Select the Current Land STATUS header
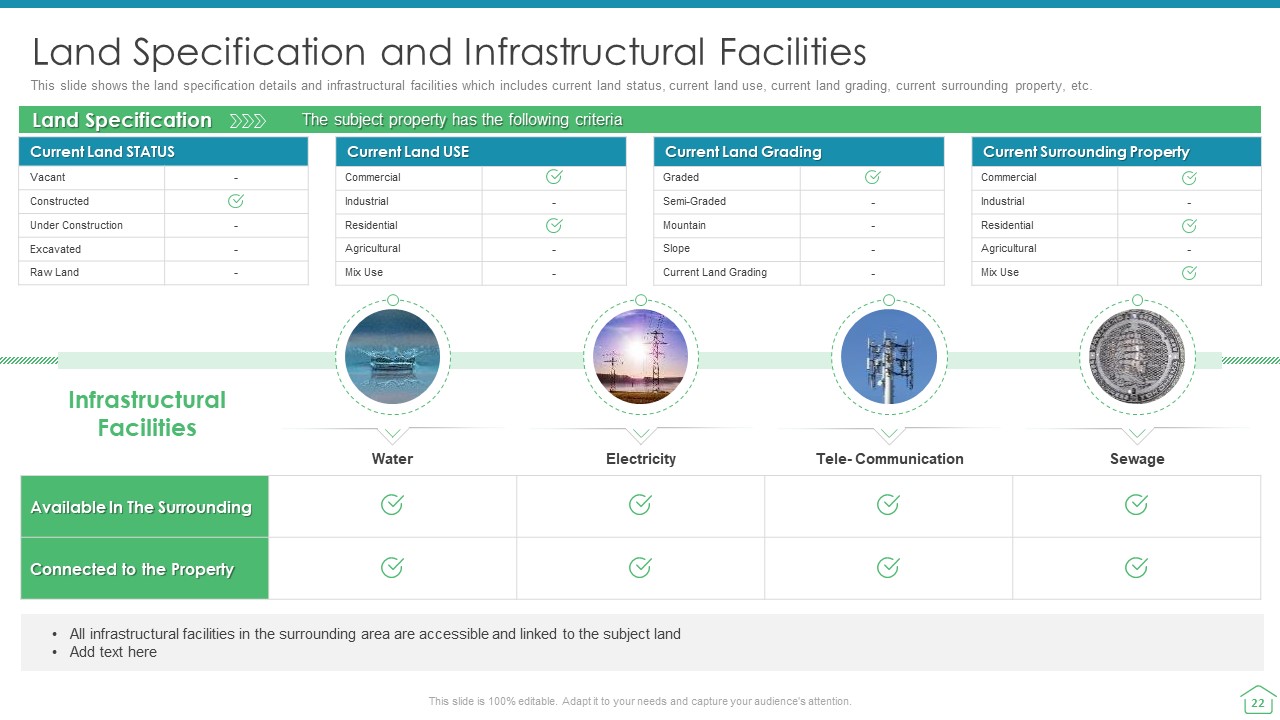 point(163,152)
